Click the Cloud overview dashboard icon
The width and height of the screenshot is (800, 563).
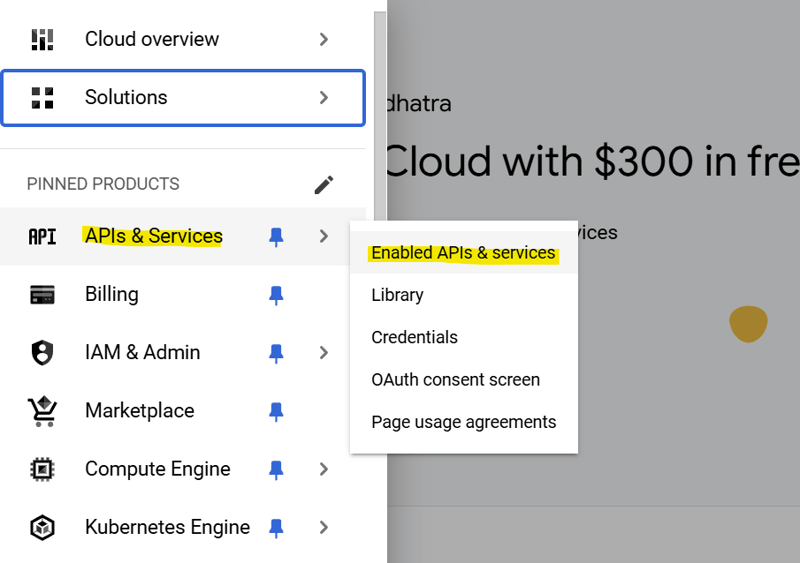(x=42, y=40)
